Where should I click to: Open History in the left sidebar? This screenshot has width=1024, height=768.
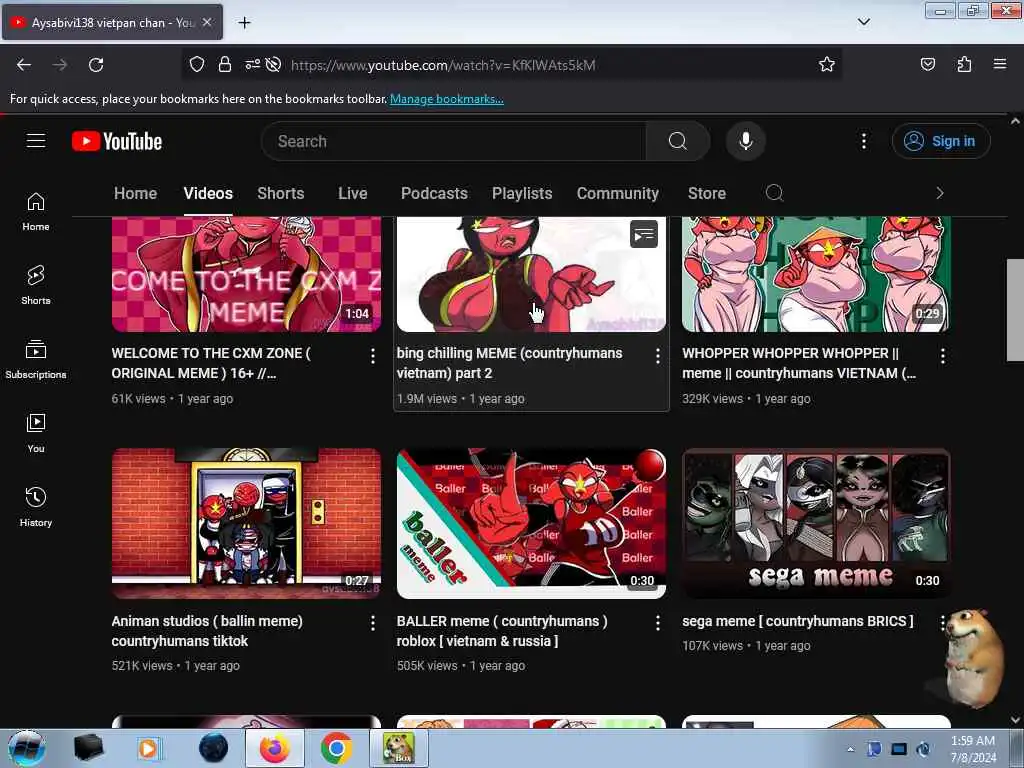[x=36, y=507]
